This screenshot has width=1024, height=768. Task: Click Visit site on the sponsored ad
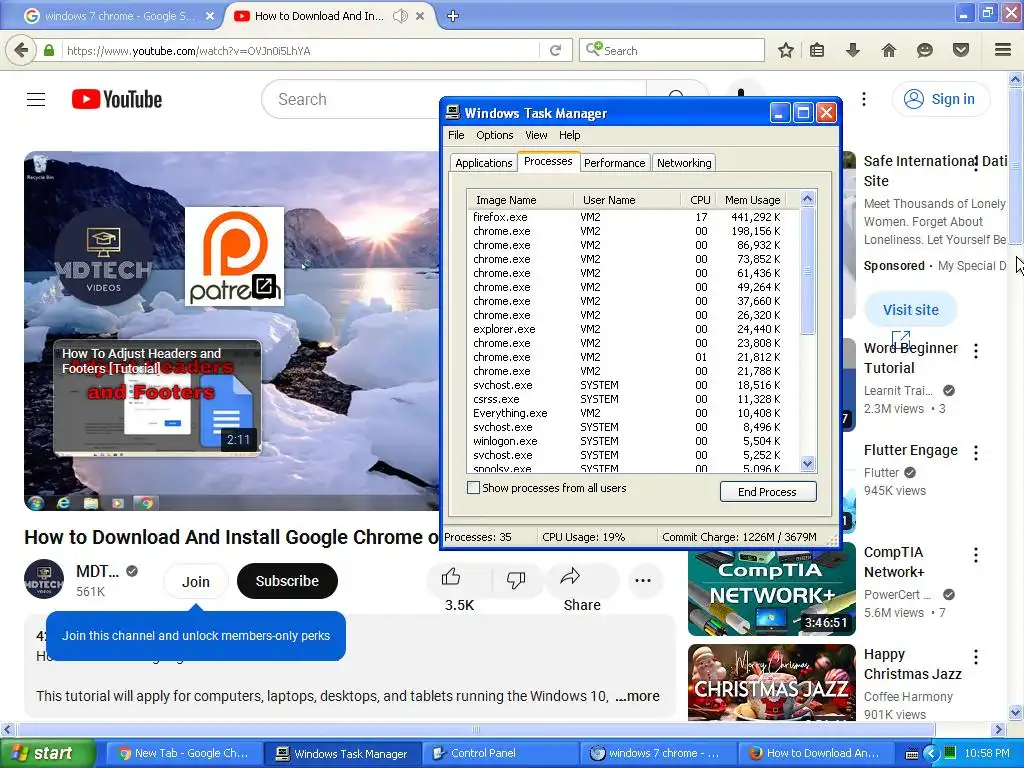(910, 310)
